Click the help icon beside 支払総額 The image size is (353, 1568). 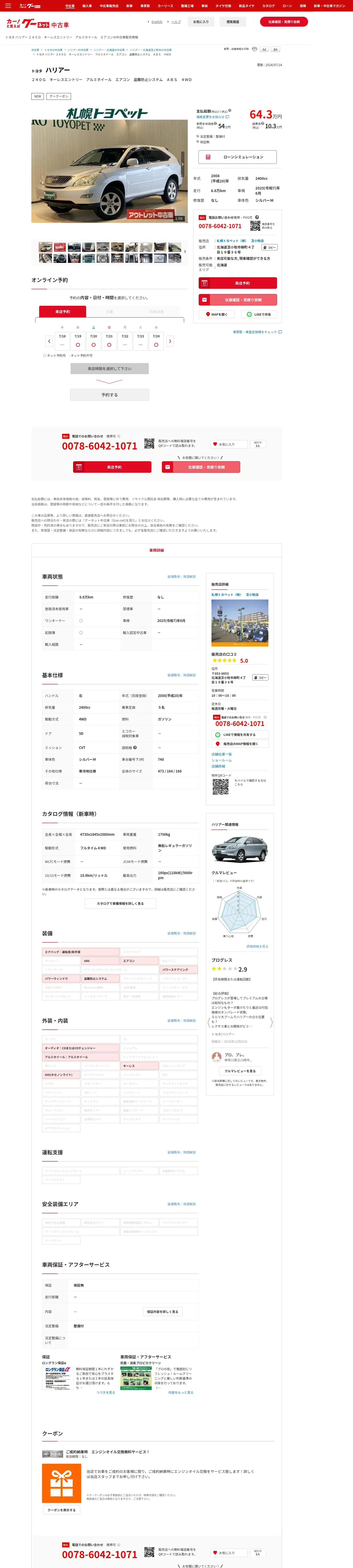click(230, 111)
